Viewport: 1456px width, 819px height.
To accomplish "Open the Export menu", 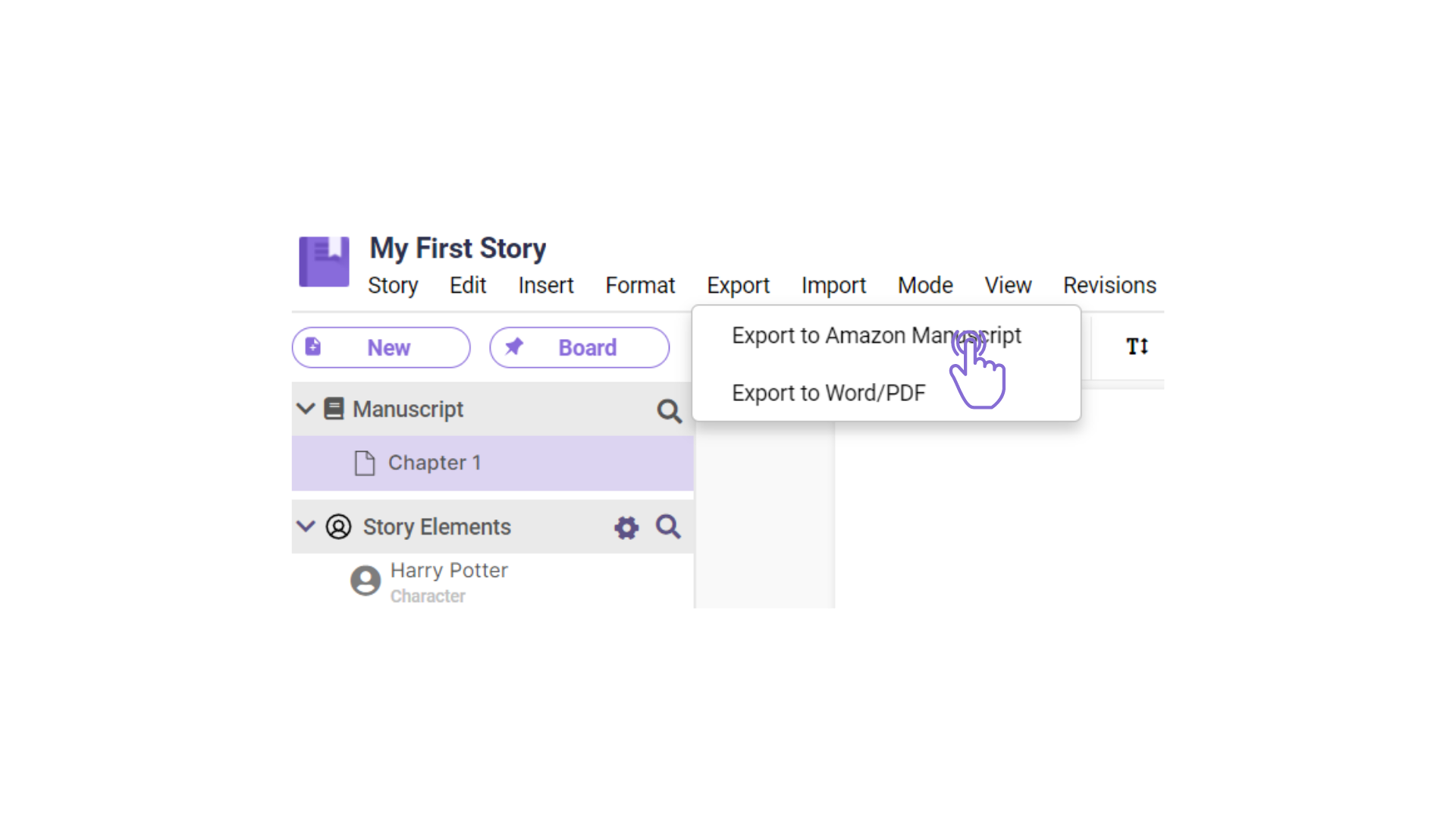I will [x=738, y=285].
